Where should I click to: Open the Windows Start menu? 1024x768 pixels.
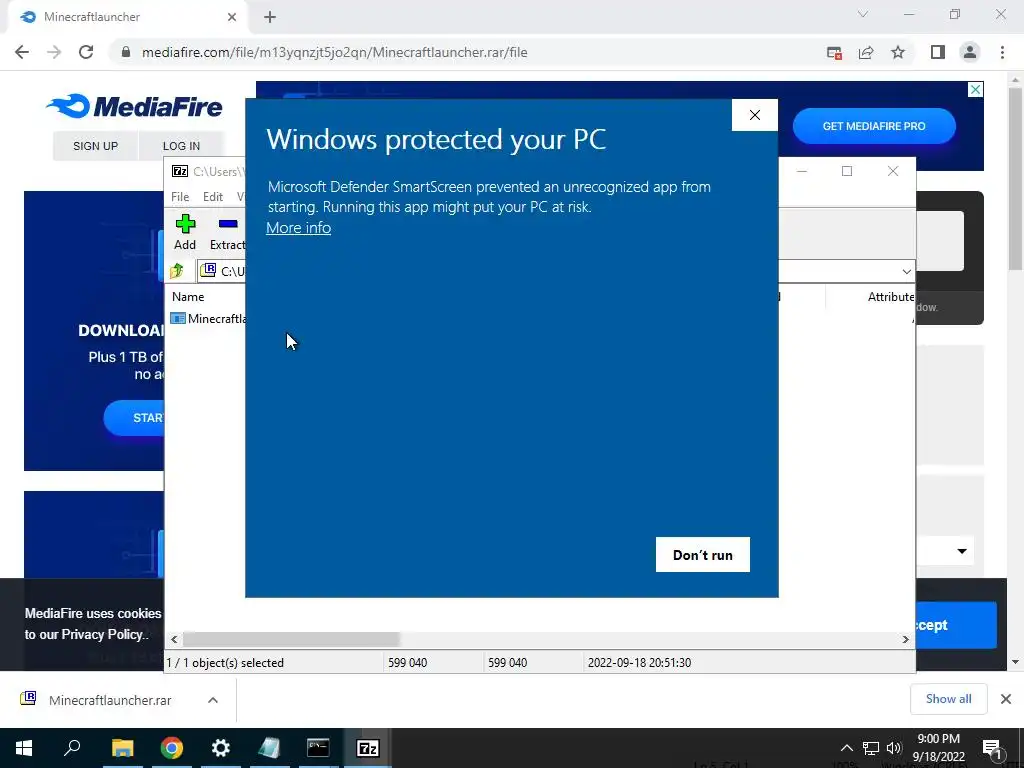tap(24, 748)
